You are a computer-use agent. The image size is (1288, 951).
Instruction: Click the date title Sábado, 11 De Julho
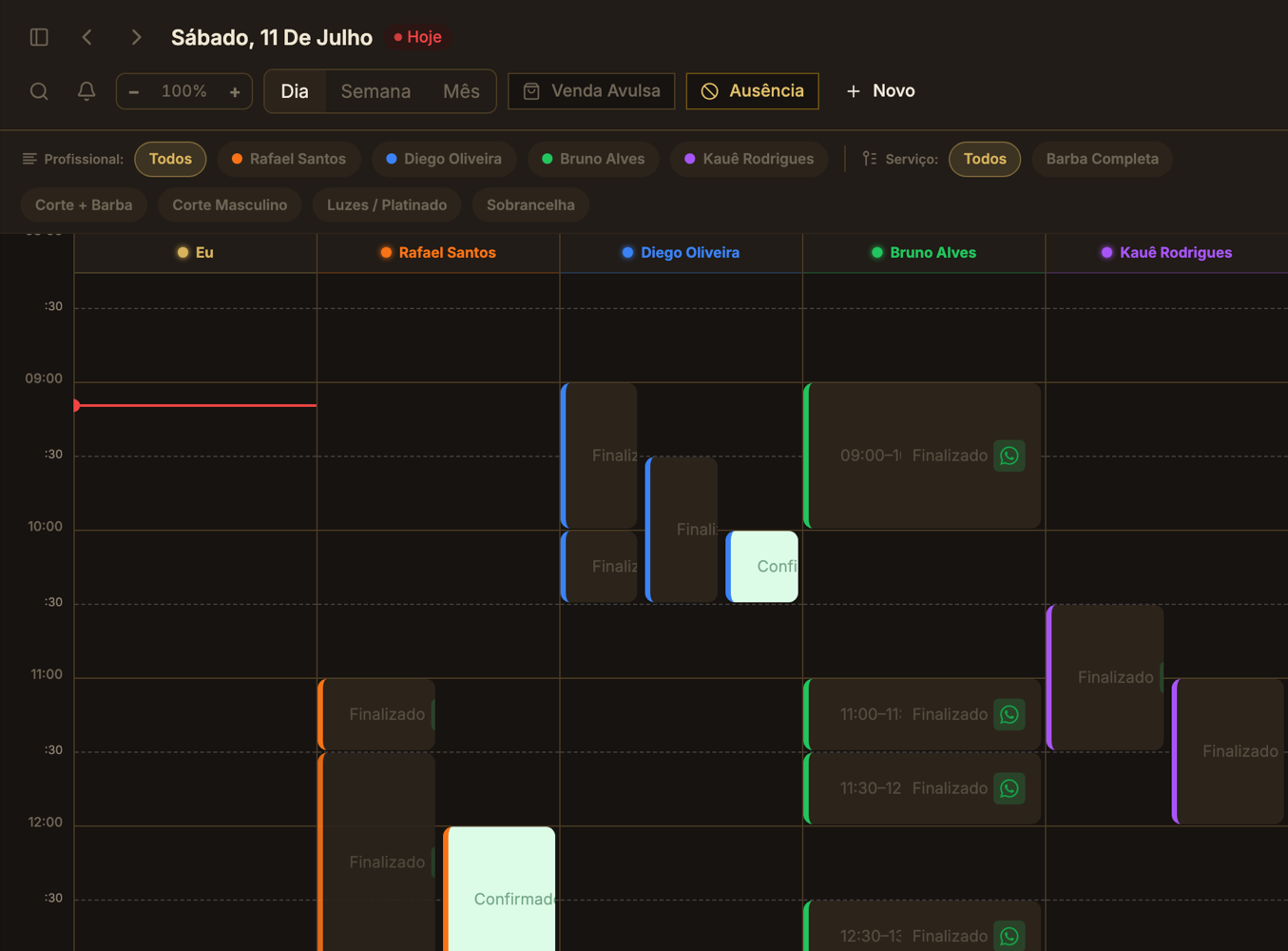pyautogui.click(x=272, y=37)
